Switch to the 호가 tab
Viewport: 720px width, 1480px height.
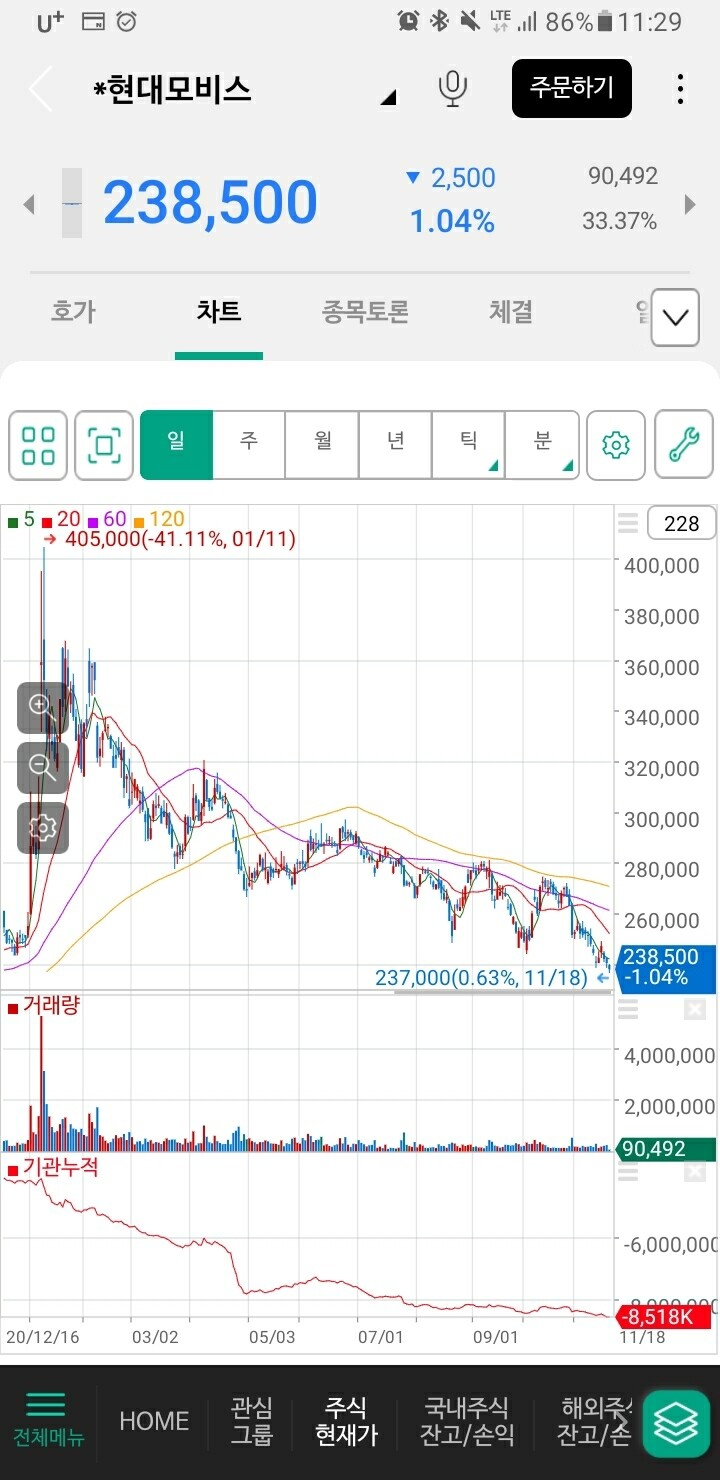click(73, 312)
